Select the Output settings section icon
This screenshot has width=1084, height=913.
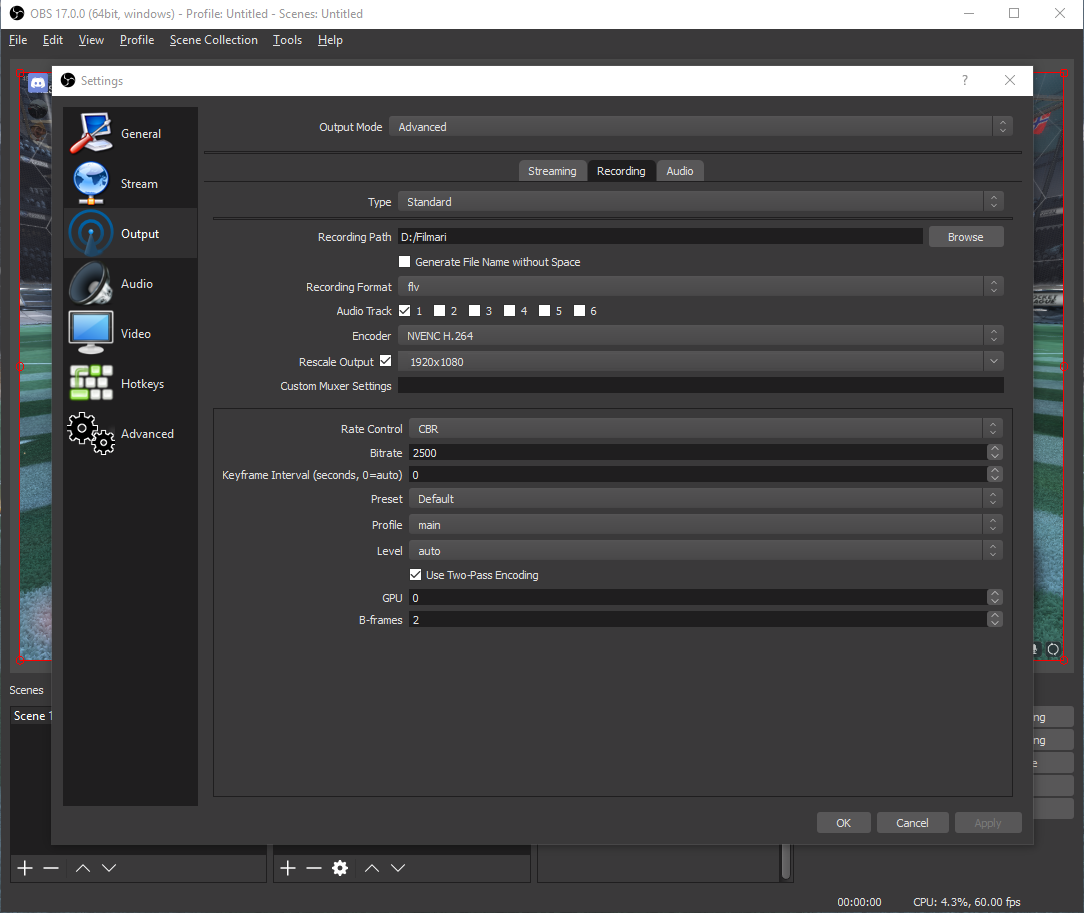(x=91, y=234)
